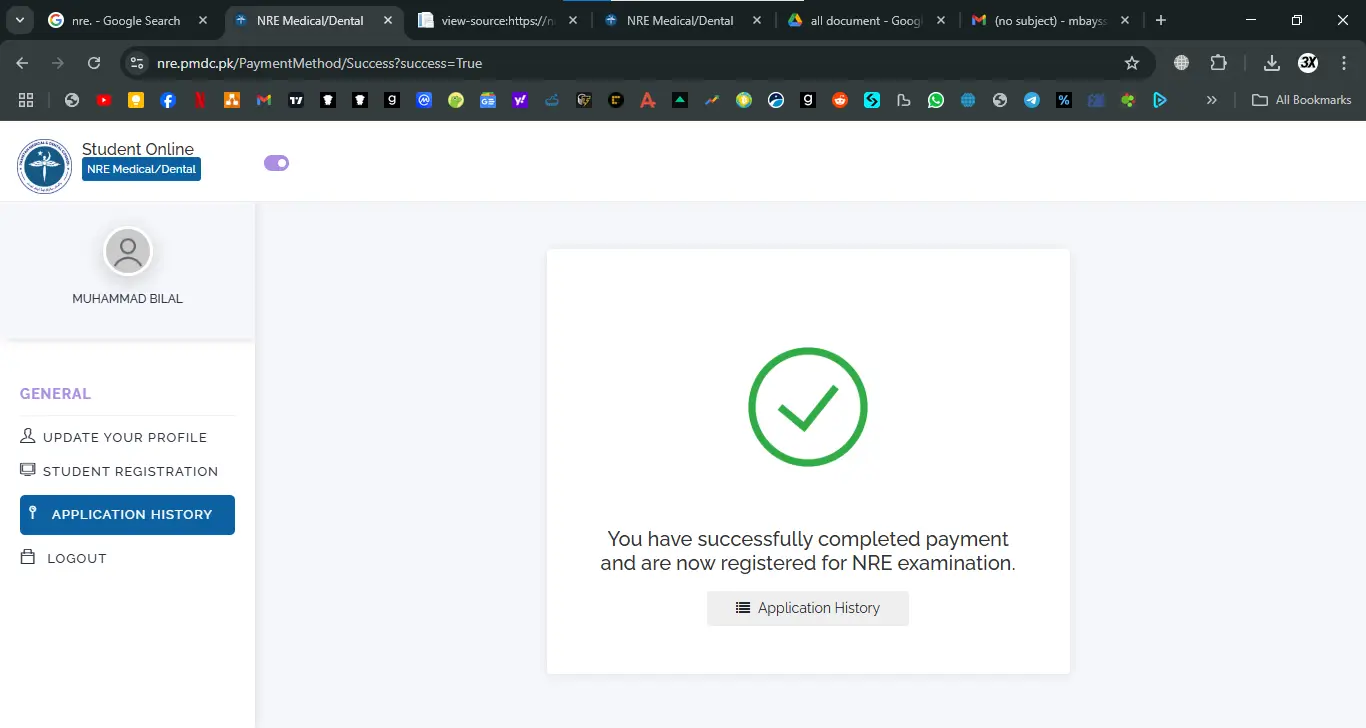The width and height of the screenshot is (1366, 728).
Task: Open the WhatsApp bookmark icon
Action: pos(936,100)
